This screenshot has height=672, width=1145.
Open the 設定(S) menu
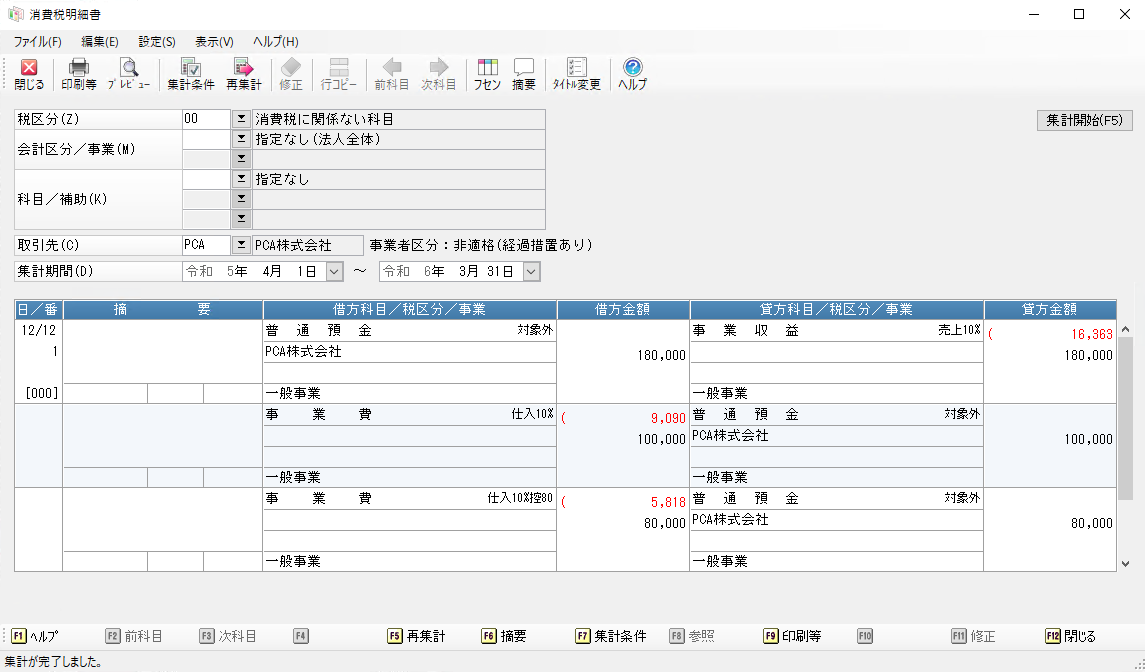pos(157,42)
